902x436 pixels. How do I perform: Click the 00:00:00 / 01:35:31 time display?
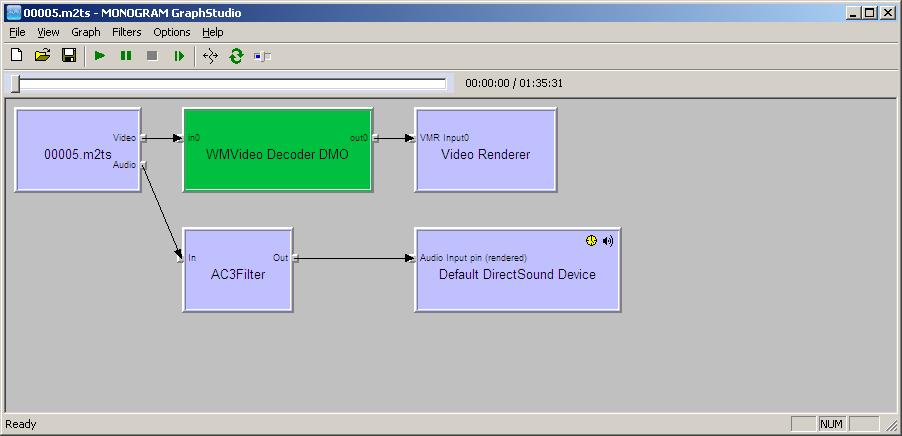[x=514, y=83]
